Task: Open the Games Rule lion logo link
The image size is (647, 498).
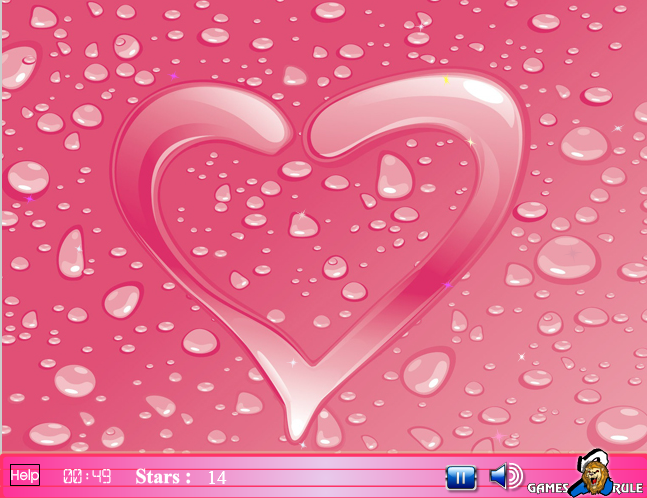Action: click(x=586, y=474)
